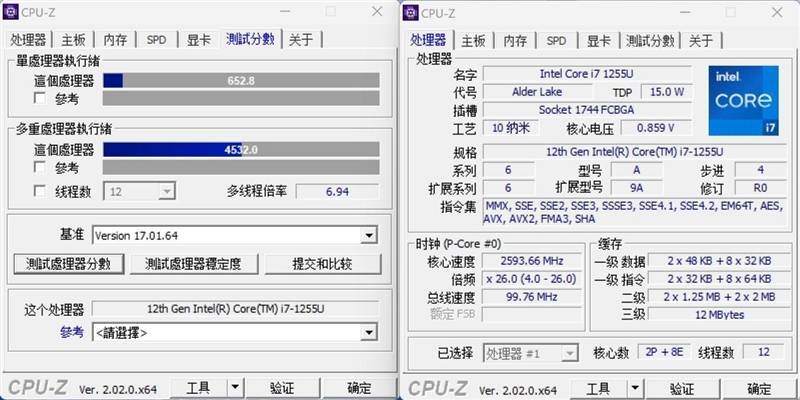The height and width of the screenshot is (400, 800).
Task: Click 插槽 field Socket 1744 FCBGA
Action: (587, 110)
